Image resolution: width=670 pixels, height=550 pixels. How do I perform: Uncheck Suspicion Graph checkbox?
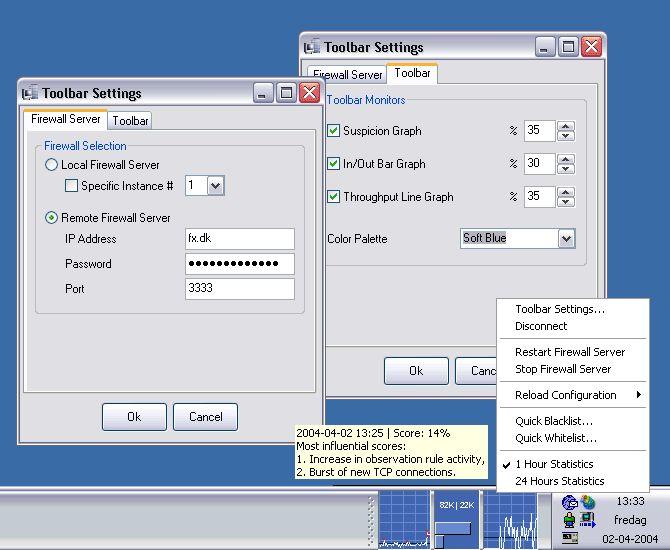coord(333,130)
